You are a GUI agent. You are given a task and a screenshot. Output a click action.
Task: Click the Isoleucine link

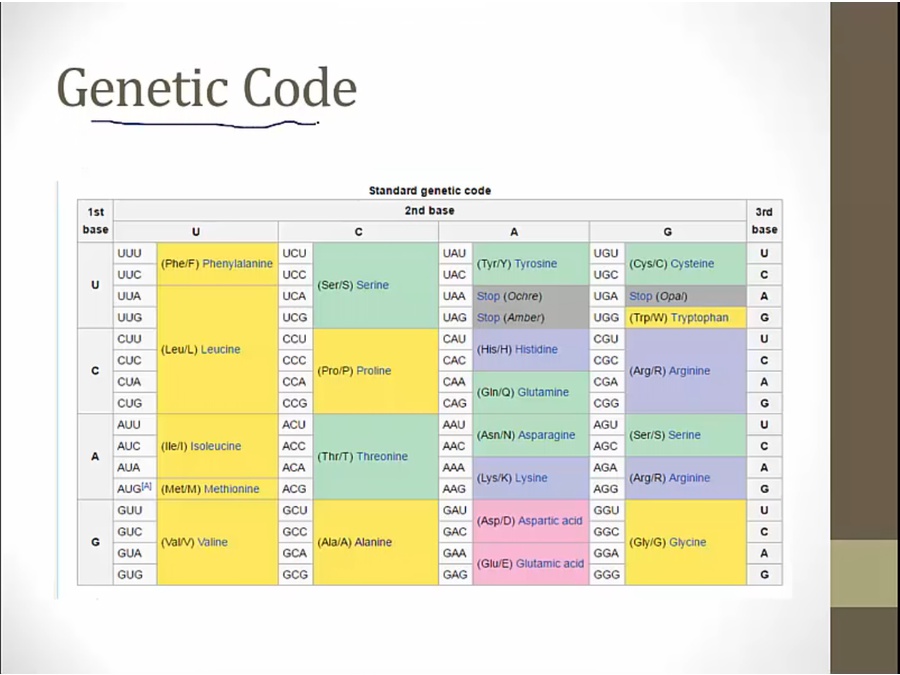(215, 446)
